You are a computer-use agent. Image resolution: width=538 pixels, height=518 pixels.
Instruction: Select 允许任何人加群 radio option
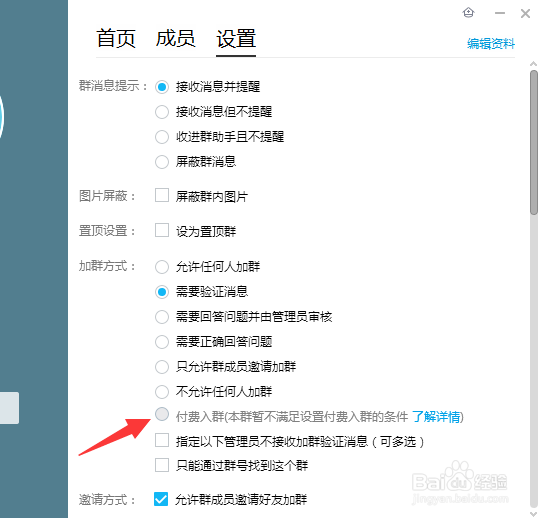(162, 267)
